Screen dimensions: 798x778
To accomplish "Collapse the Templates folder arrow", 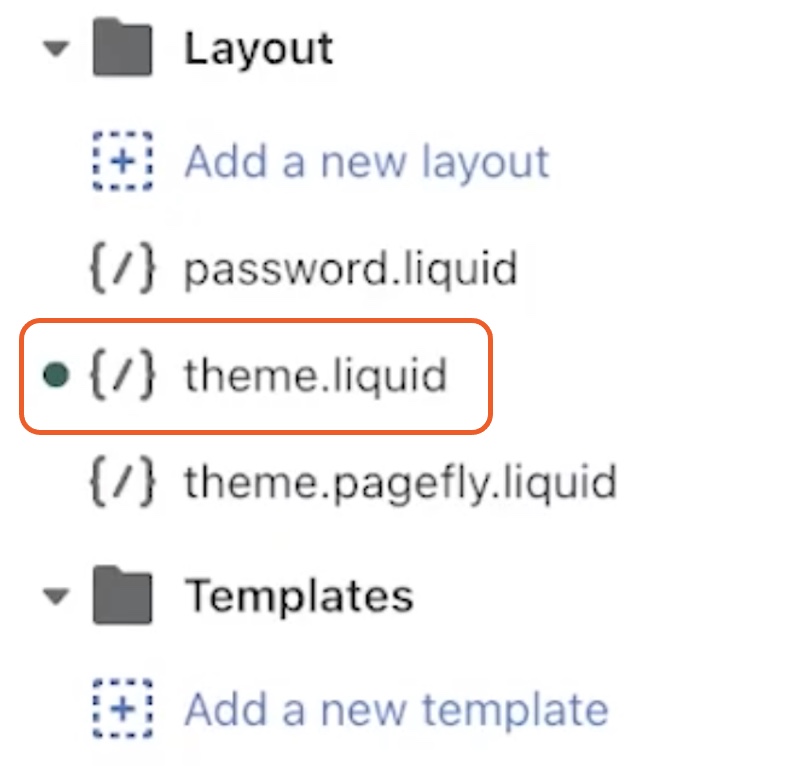I will [56, 596].
